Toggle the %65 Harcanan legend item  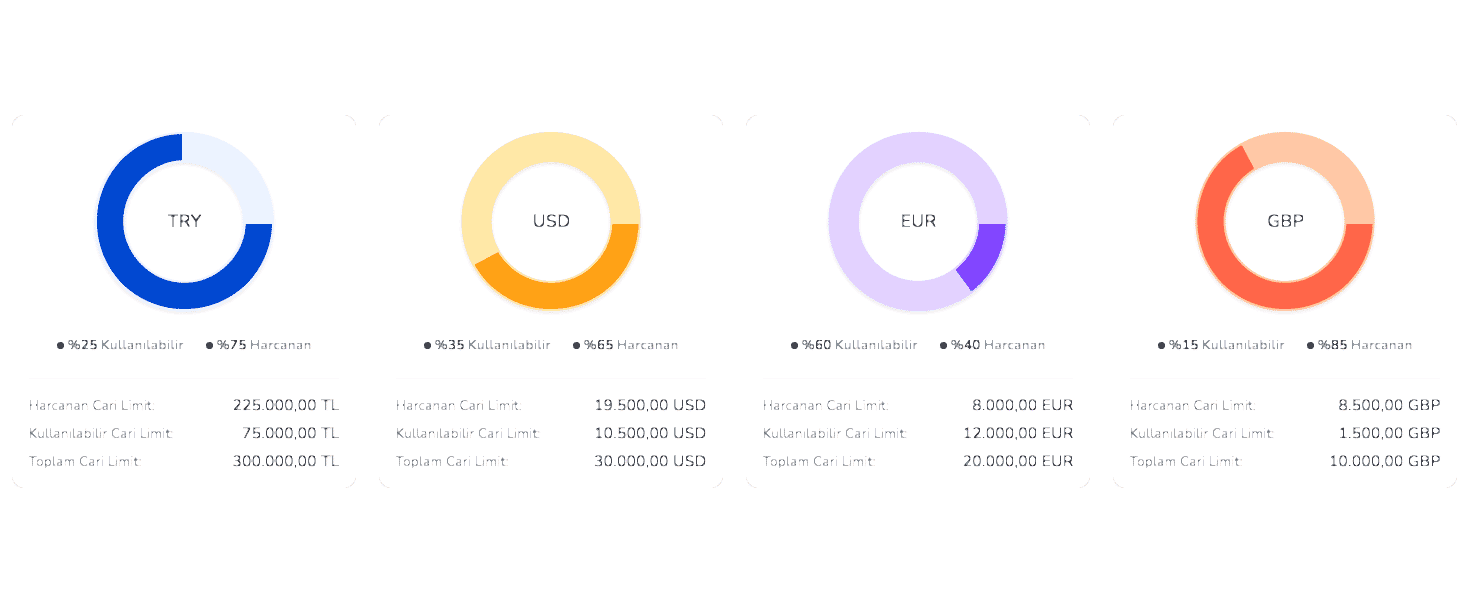(x=626, y=345)
